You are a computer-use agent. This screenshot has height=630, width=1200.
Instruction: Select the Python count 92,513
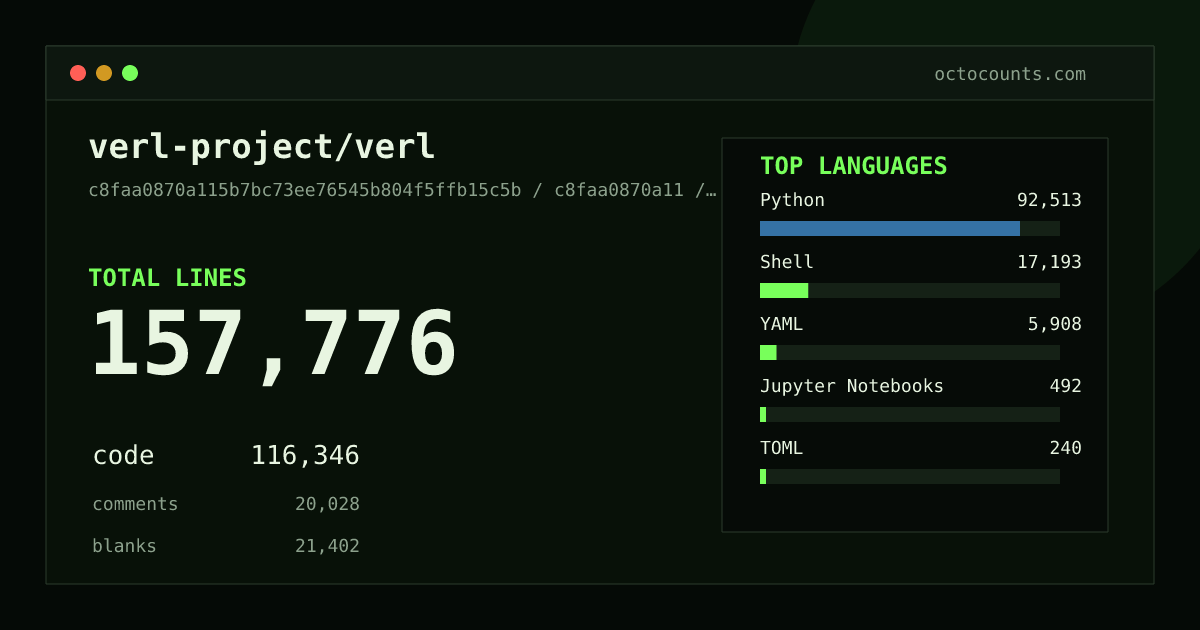tap(1049, 200)
